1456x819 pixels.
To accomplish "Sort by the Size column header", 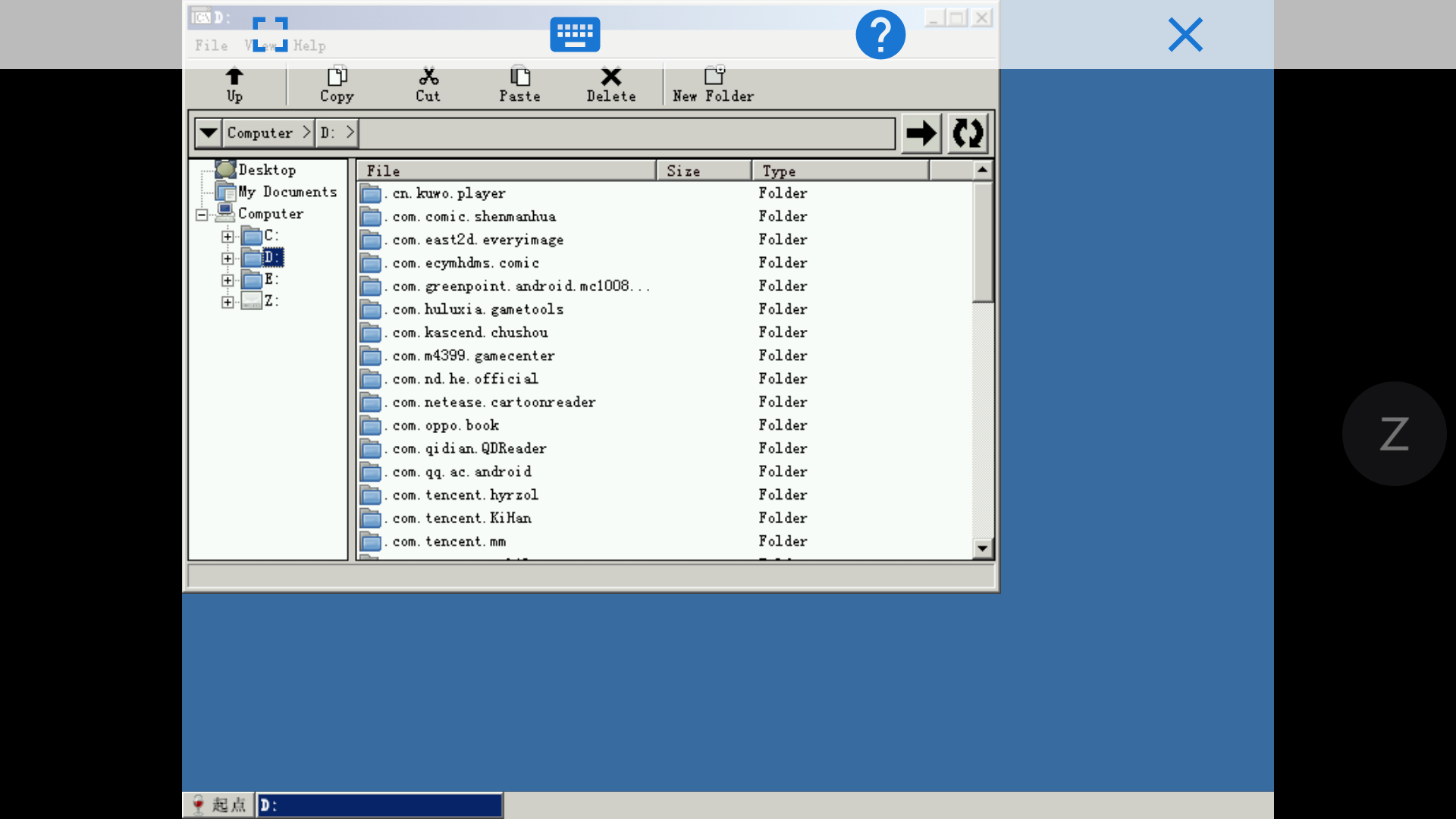I will [704, 171].
